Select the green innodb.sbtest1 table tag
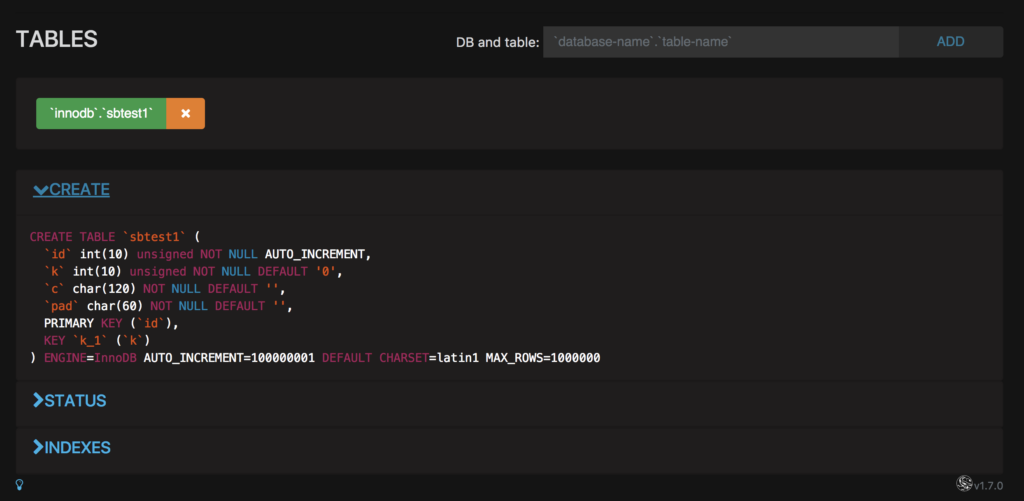Screen dimensions: 1024x501 click(101, 114)
